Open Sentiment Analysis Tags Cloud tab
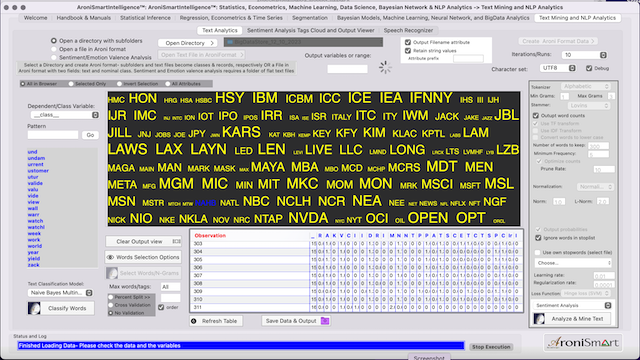The height and width of the screenshot is (360, 640). coord(311,30)
